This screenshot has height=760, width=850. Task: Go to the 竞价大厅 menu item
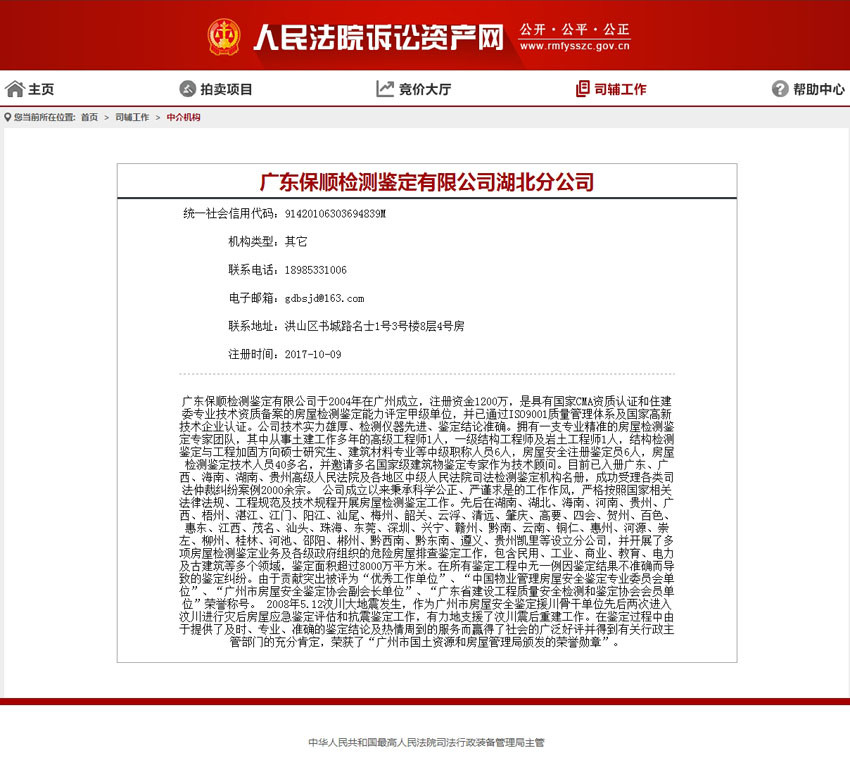tap(425, 89)
